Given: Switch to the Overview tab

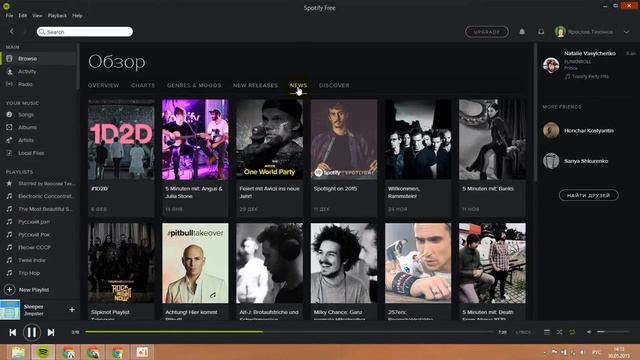Looking at the screenshot, I should tap(103, 85).
